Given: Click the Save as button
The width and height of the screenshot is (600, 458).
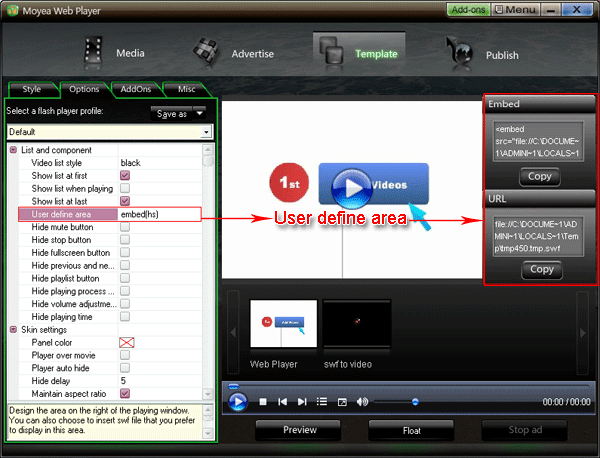Looking at the screenshot, I should point(172,114).
